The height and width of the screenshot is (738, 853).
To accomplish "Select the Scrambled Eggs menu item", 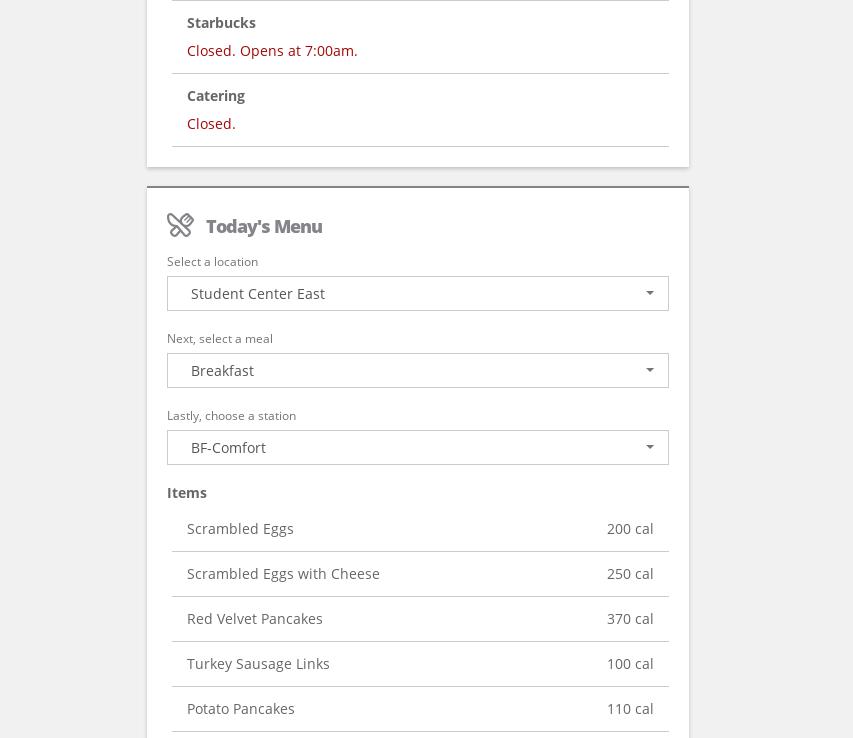I will [x=240, y=529].
